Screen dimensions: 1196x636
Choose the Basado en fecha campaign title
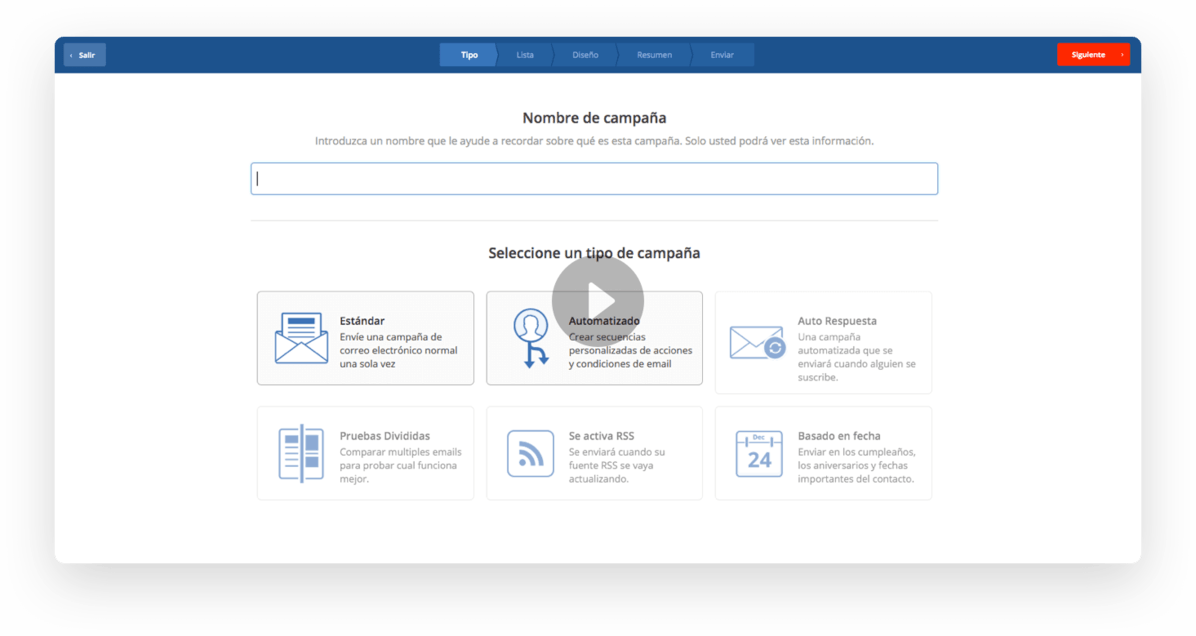click(839, 436)
